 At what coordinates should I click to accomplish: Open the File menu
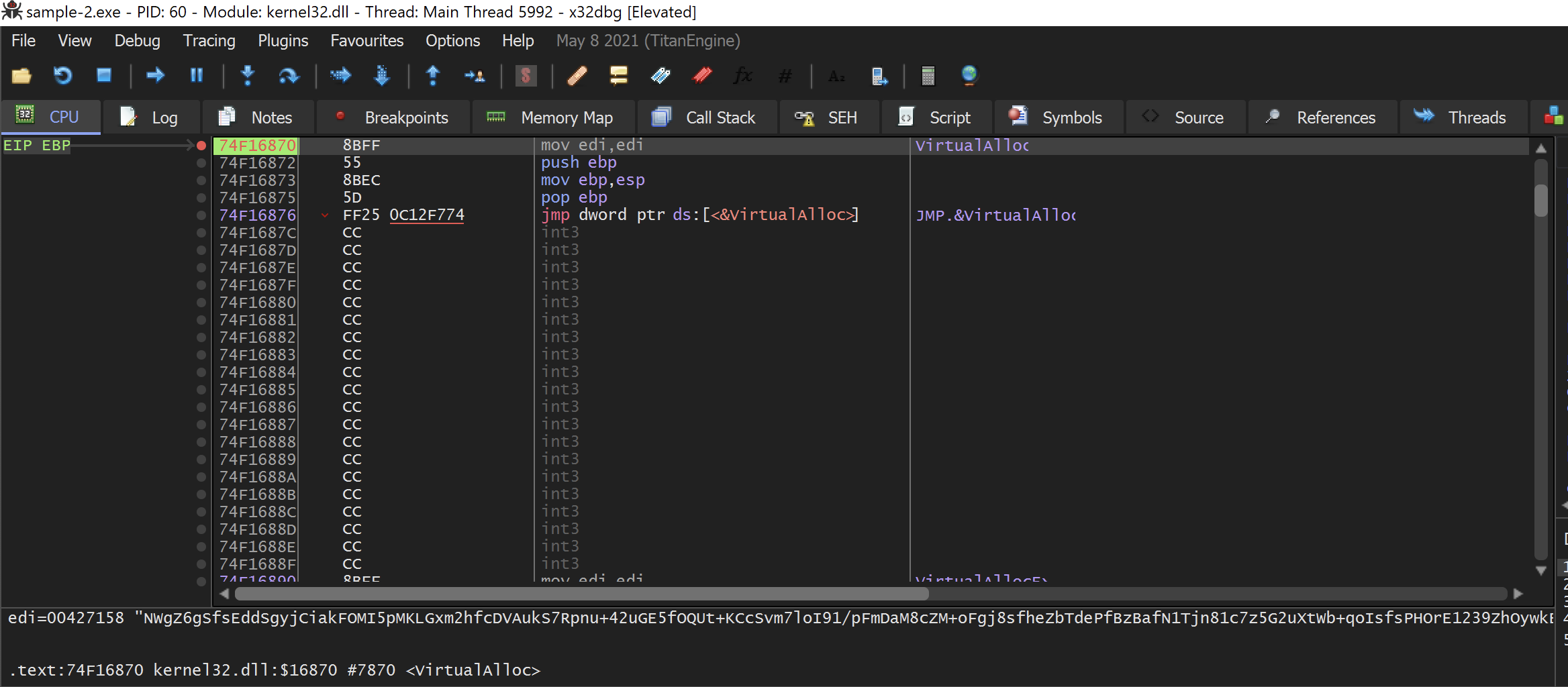[x=23, y=41]
